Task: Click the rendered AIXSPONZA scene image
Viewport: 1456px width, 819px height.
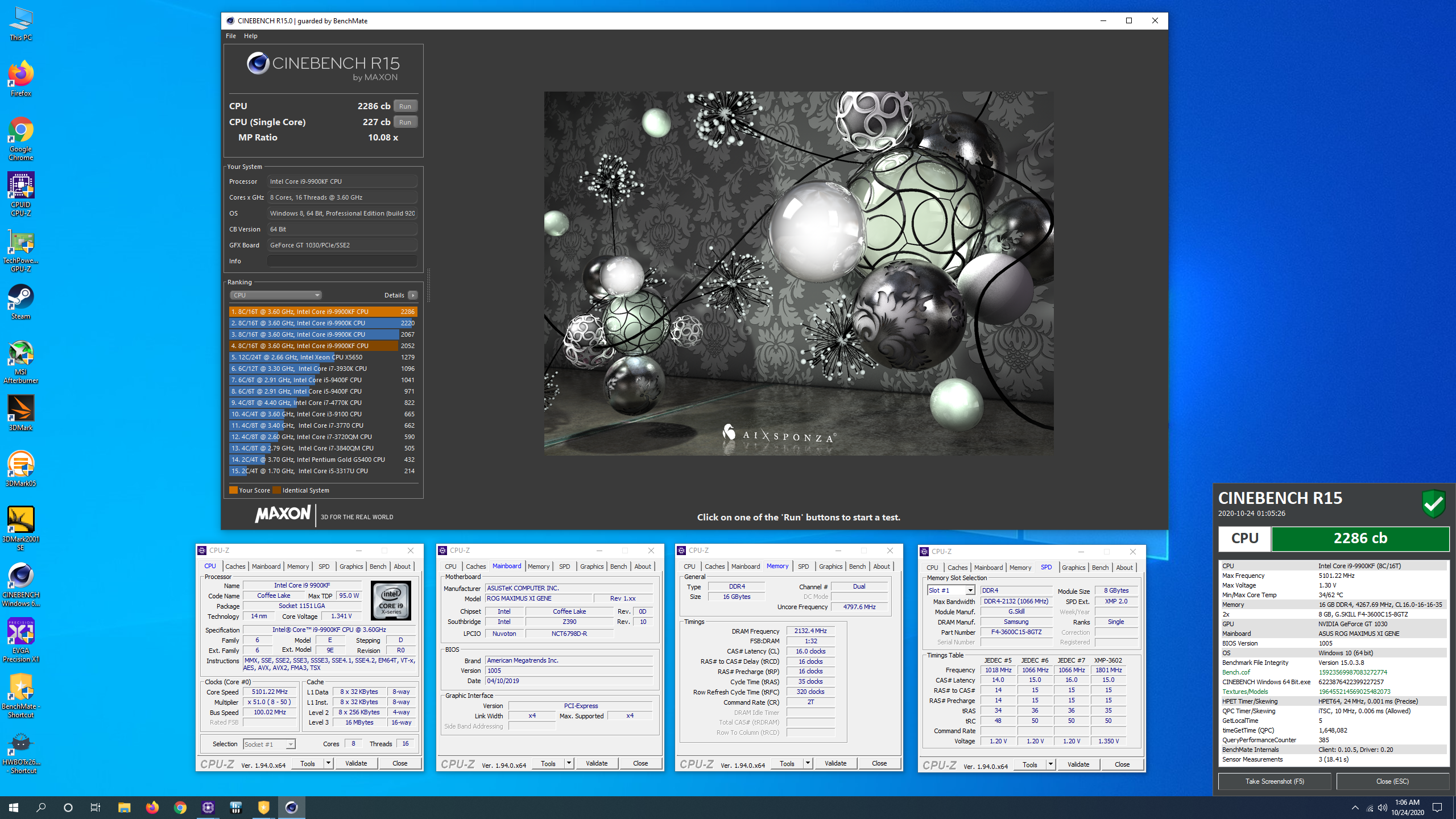Action: coord(799,273)
